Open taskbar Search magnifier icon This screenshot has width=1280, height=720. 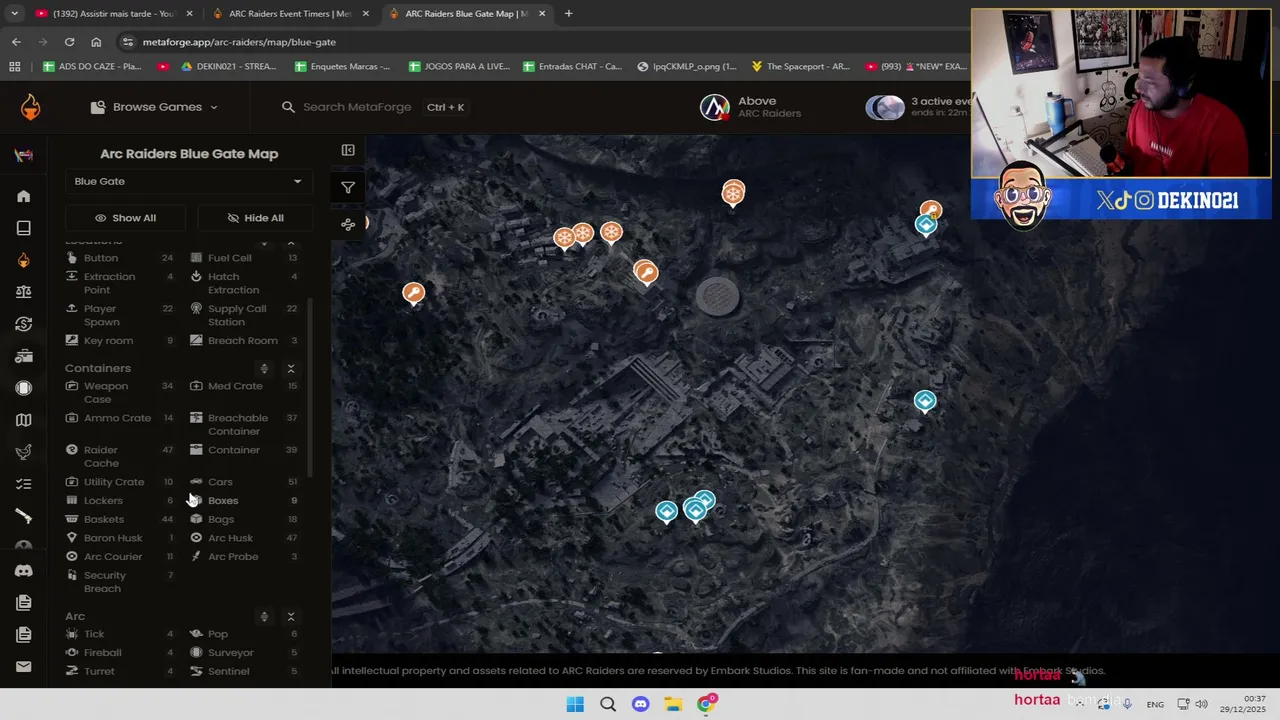608,704
